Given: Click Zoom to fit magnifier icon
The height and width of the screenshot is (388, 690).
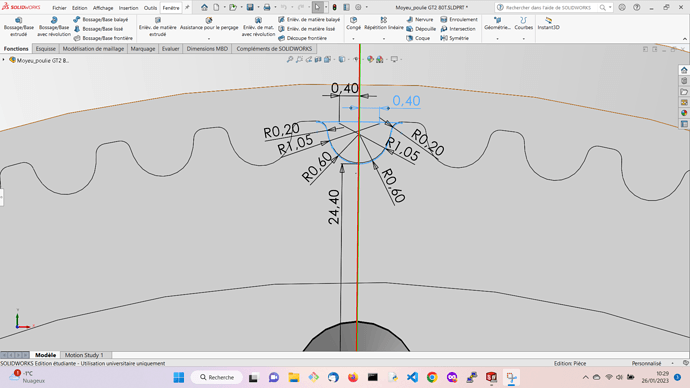Looking at the screenshot, I should [290, 59].
